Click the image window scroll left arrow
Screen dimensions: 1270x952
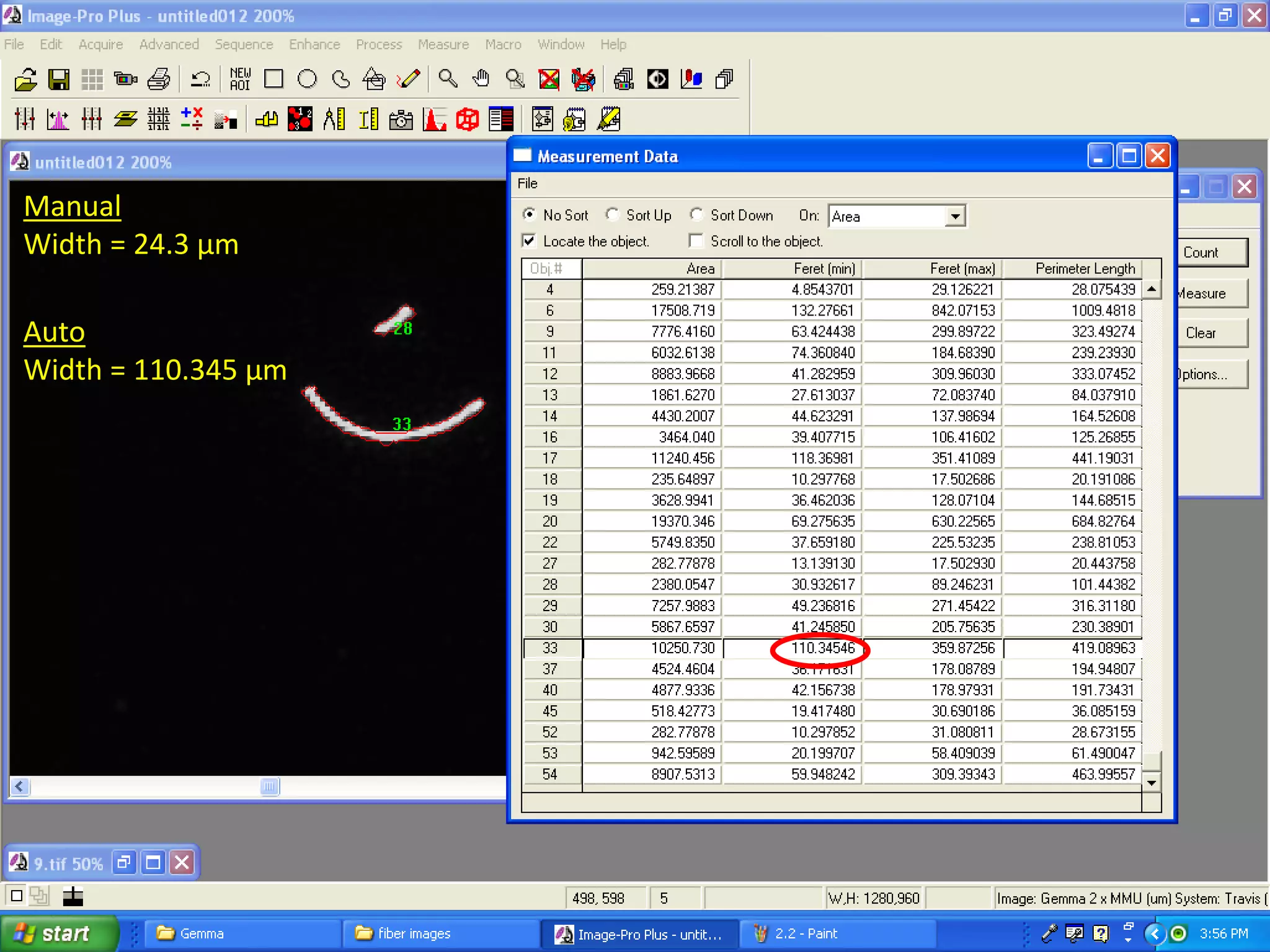coord(20,787)
